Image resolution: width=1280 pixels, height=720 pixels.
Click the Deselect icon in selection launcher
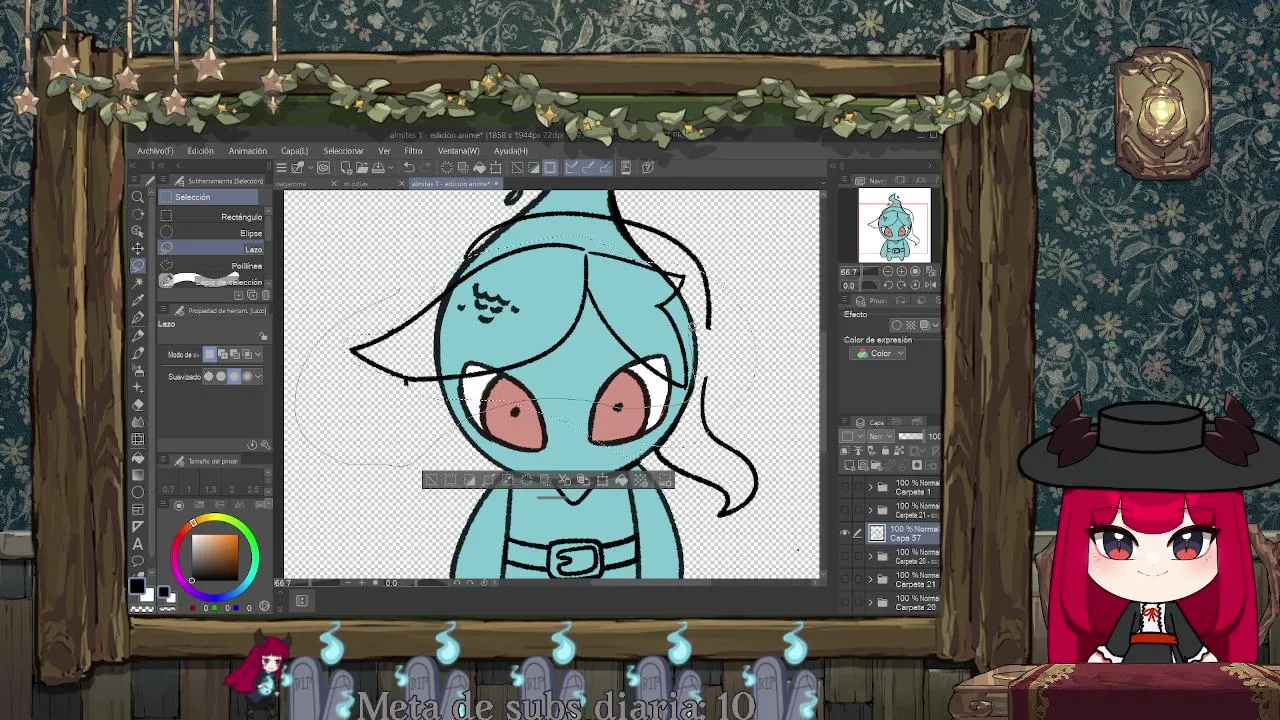pos(431,481)
